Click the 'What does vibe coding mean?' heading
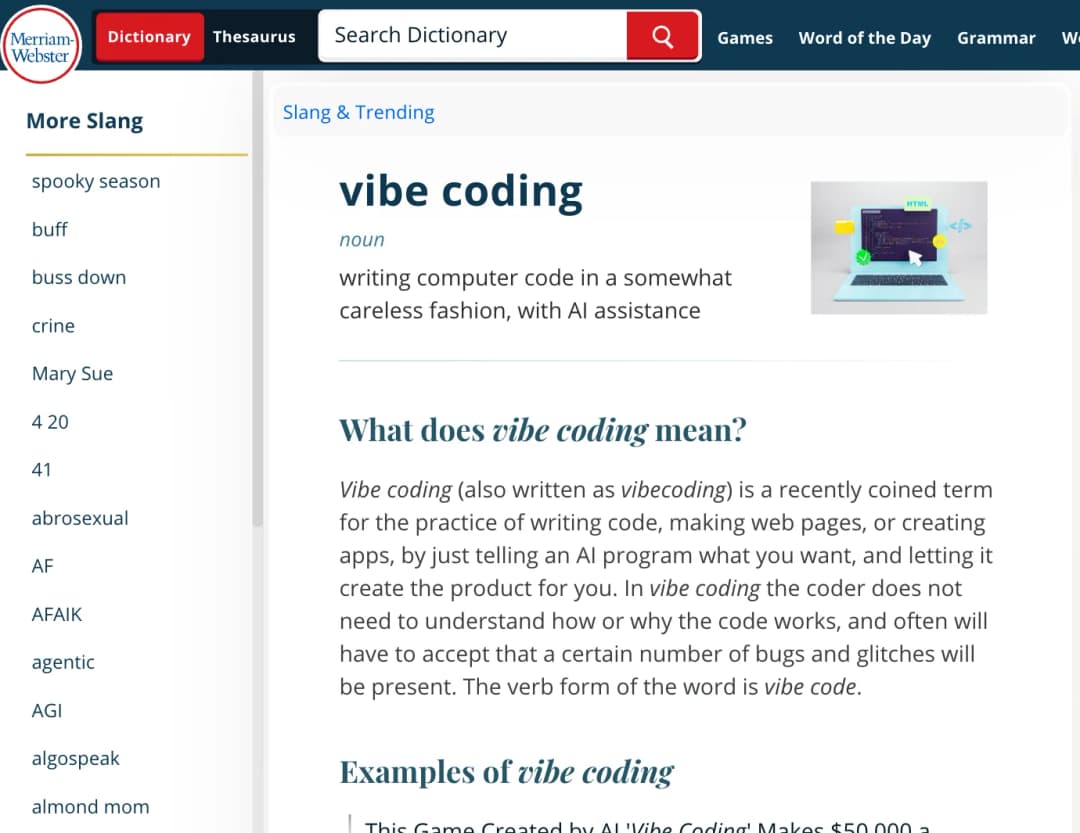 [543, 431]
